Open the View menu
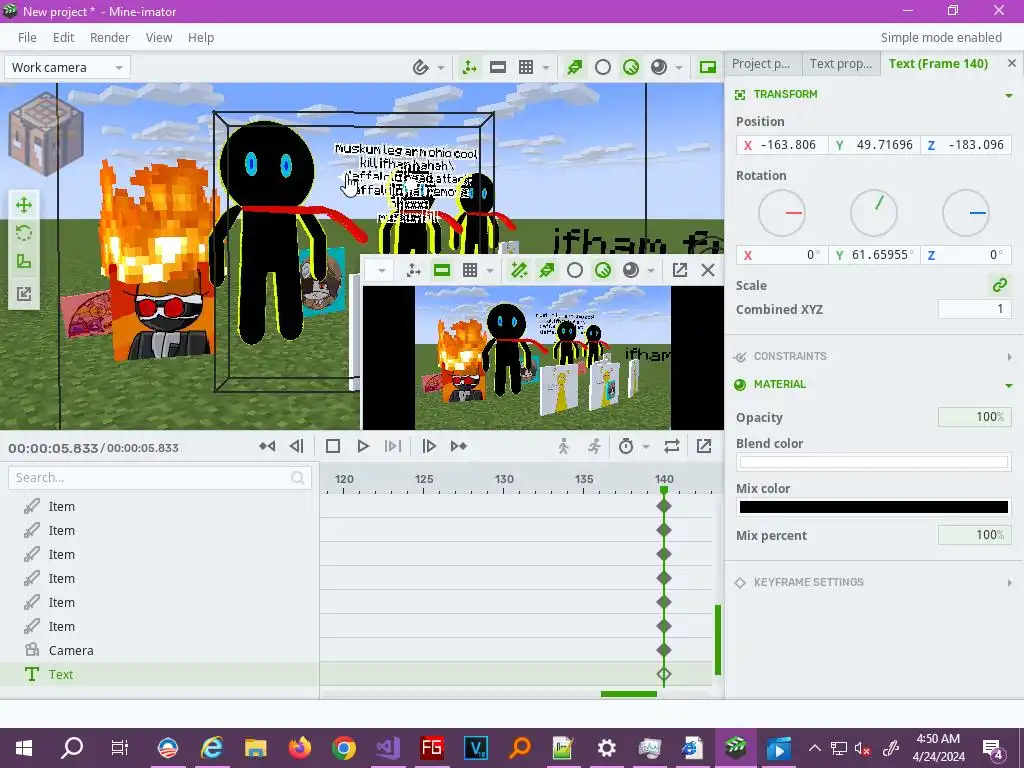The height and width of the screenshot is (768, 1024). click(159, 37)
